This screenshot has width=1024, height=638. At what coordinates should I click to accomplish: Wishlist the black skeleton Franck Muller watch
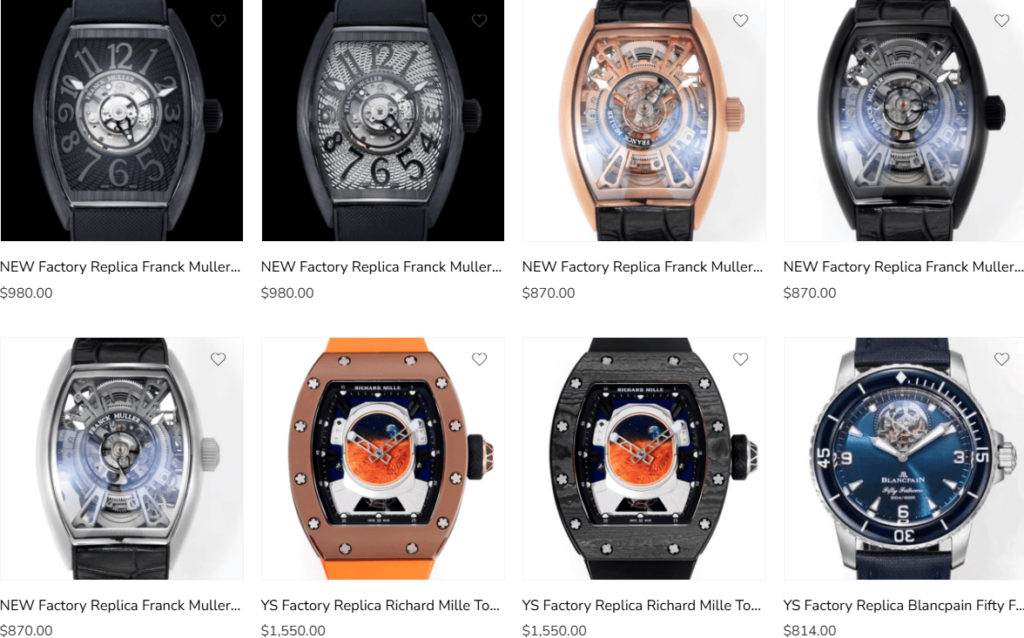[x=1002, y=21]
